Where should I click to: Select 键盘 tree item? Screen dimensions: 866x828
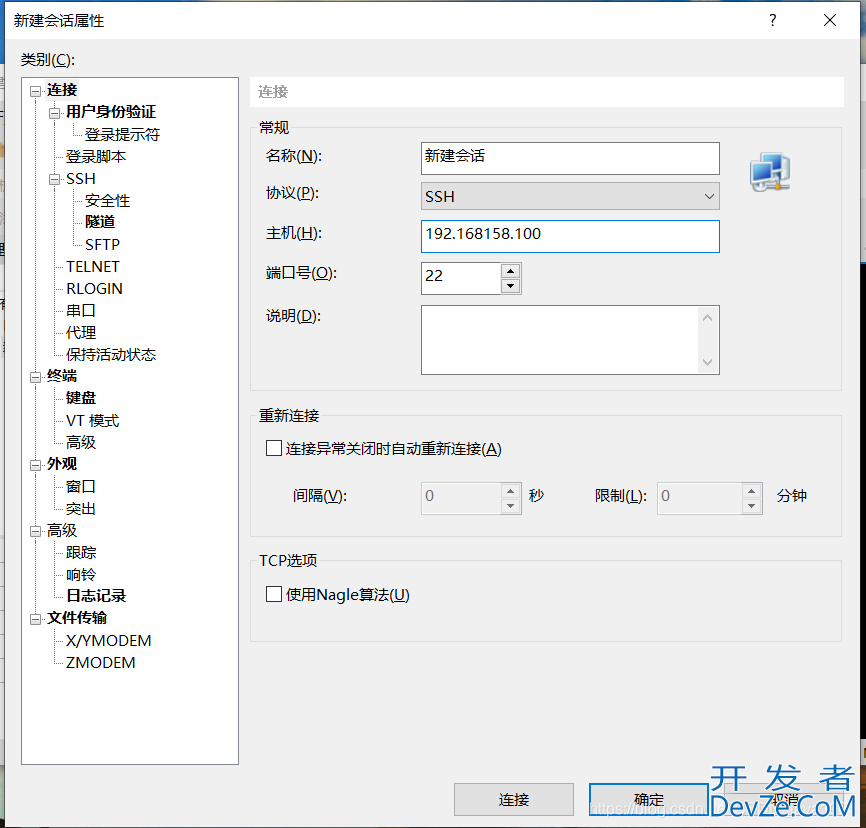pyautogui.click(x=81, y=398)
